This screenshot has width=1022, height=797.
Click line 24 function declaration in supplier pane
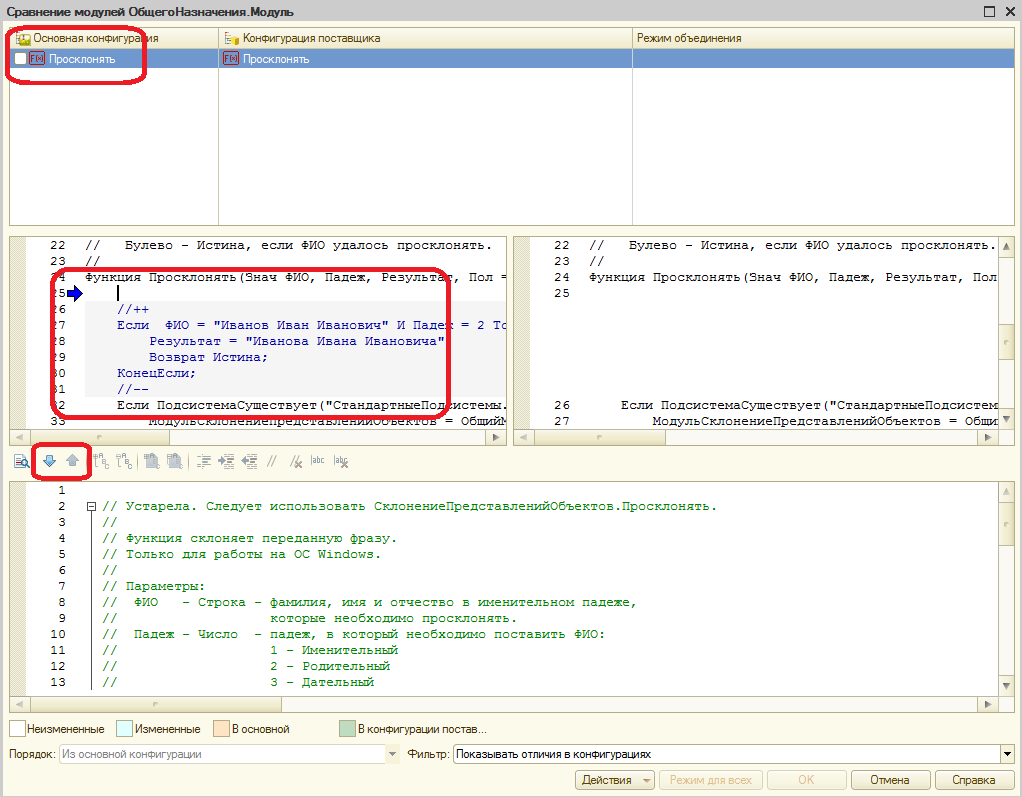(x=793, y=278)
